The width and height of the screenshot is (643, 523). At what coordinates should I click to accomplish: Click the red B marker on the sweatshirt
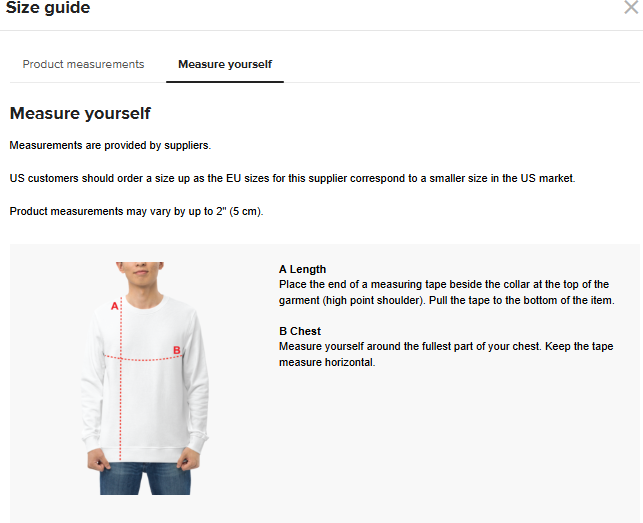coord(177,350)
